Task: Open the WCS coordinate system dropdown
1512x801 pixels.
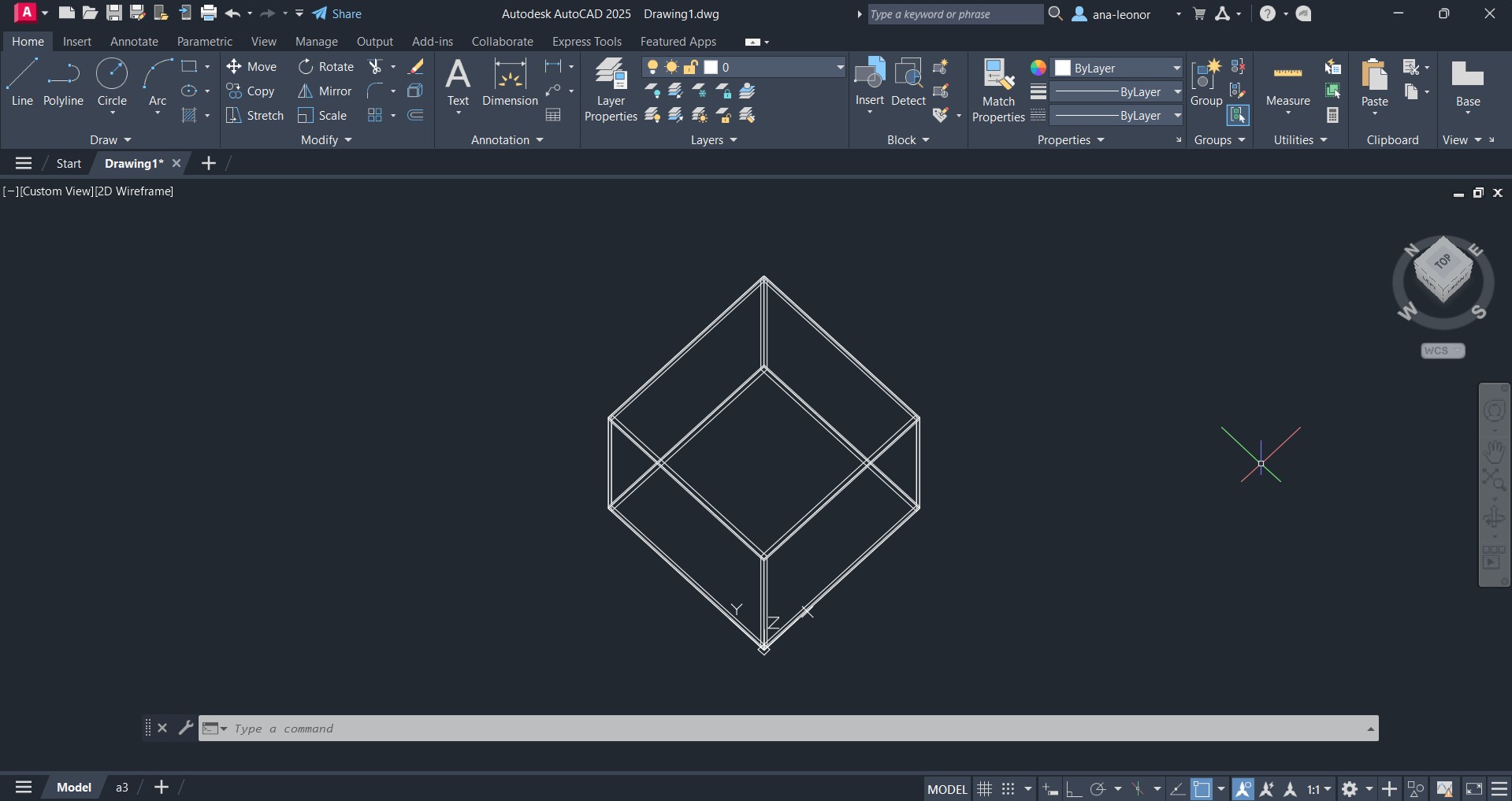Action: point(1443,350)
